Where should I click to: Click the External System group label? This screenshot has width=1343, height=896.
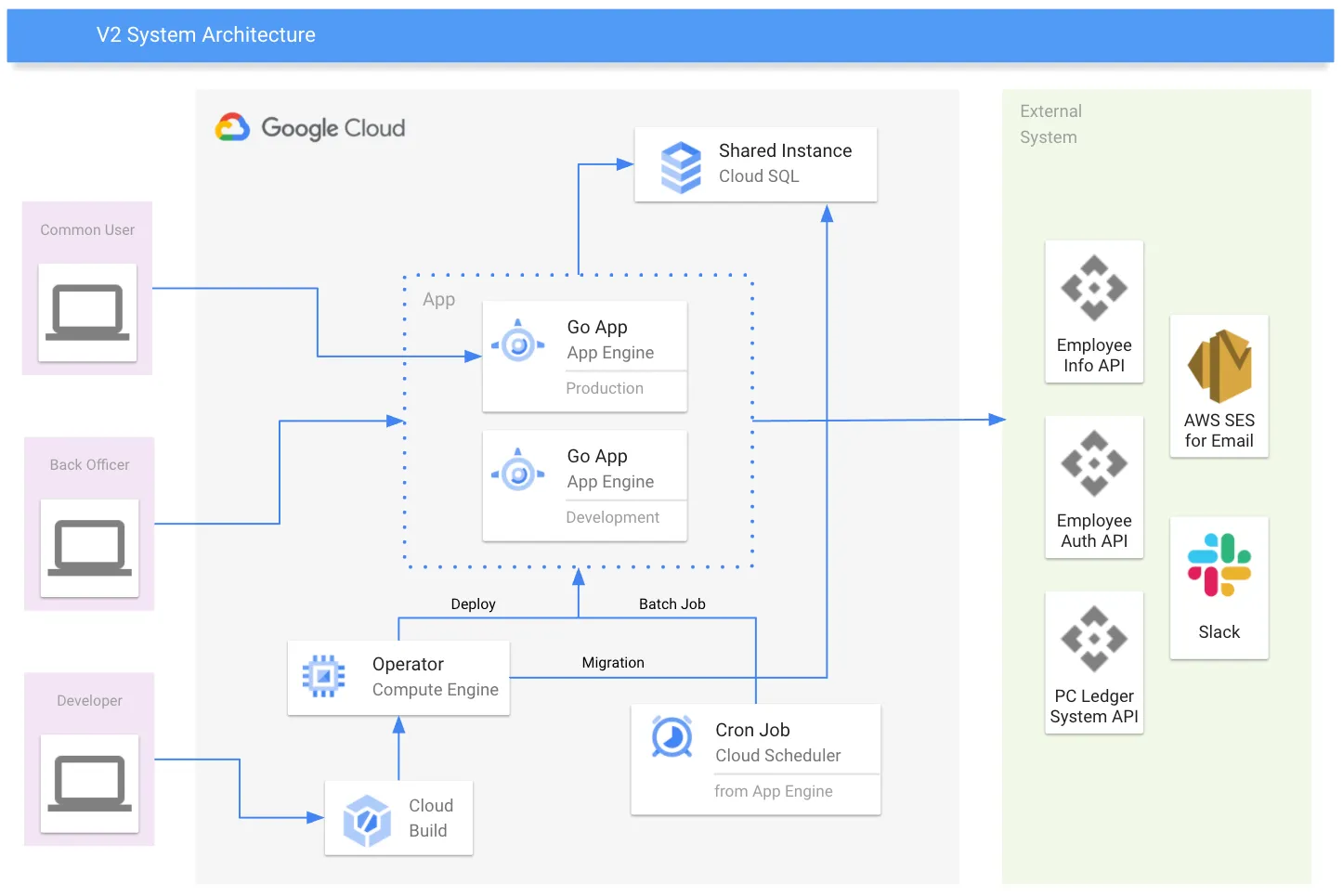tap(1050, 124)
